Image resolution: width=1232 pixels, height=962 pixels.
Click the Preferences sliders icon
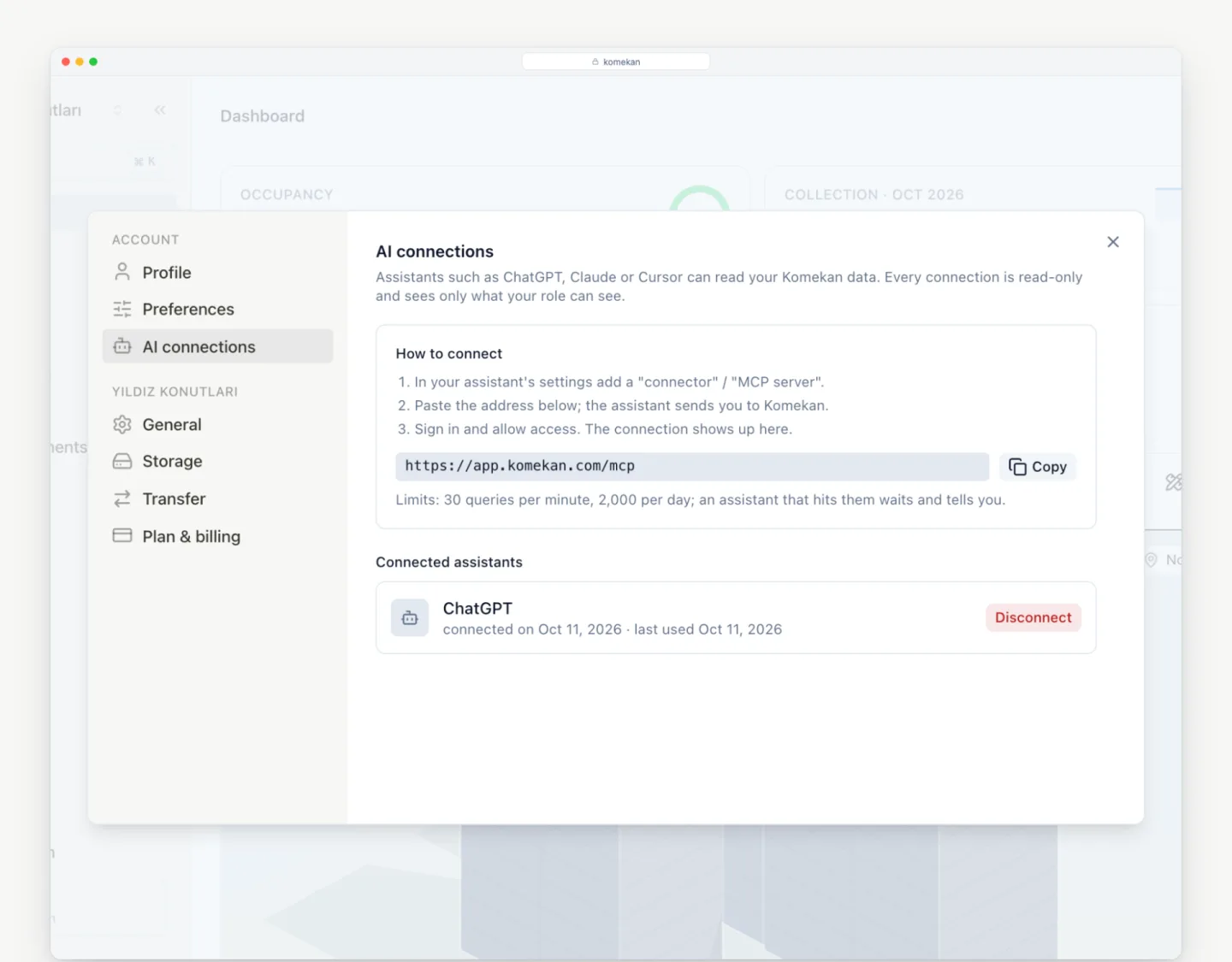pos(122,309)
